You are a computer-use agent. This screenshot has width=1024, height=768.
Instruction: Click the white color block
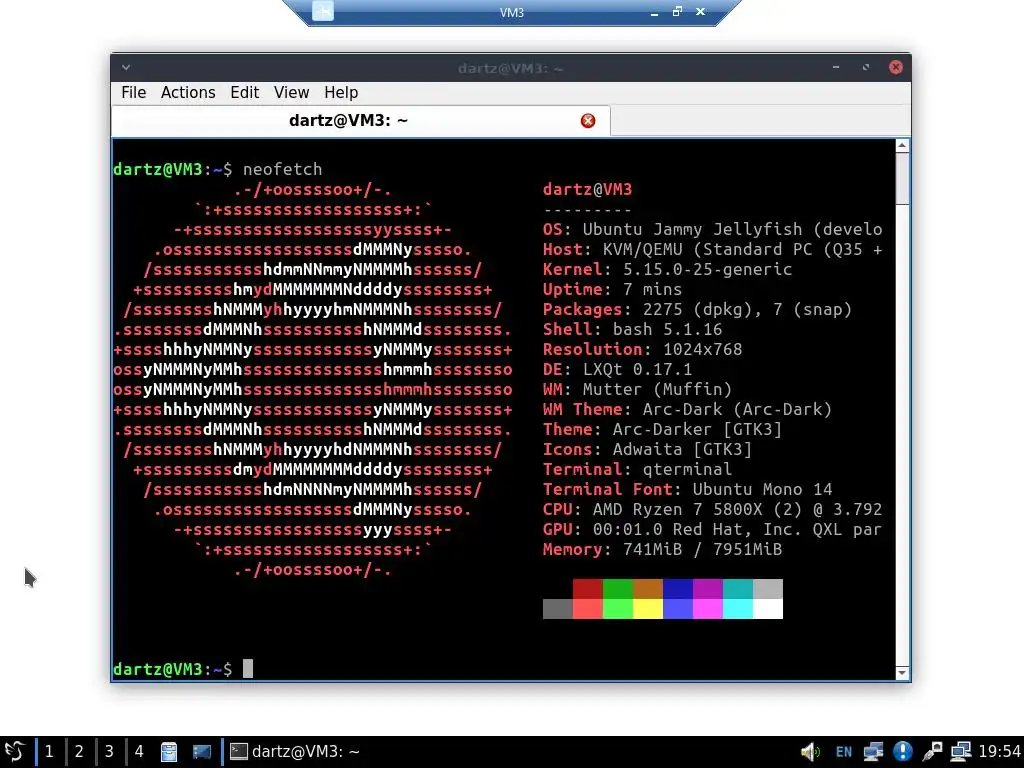(x=768, y=609)
